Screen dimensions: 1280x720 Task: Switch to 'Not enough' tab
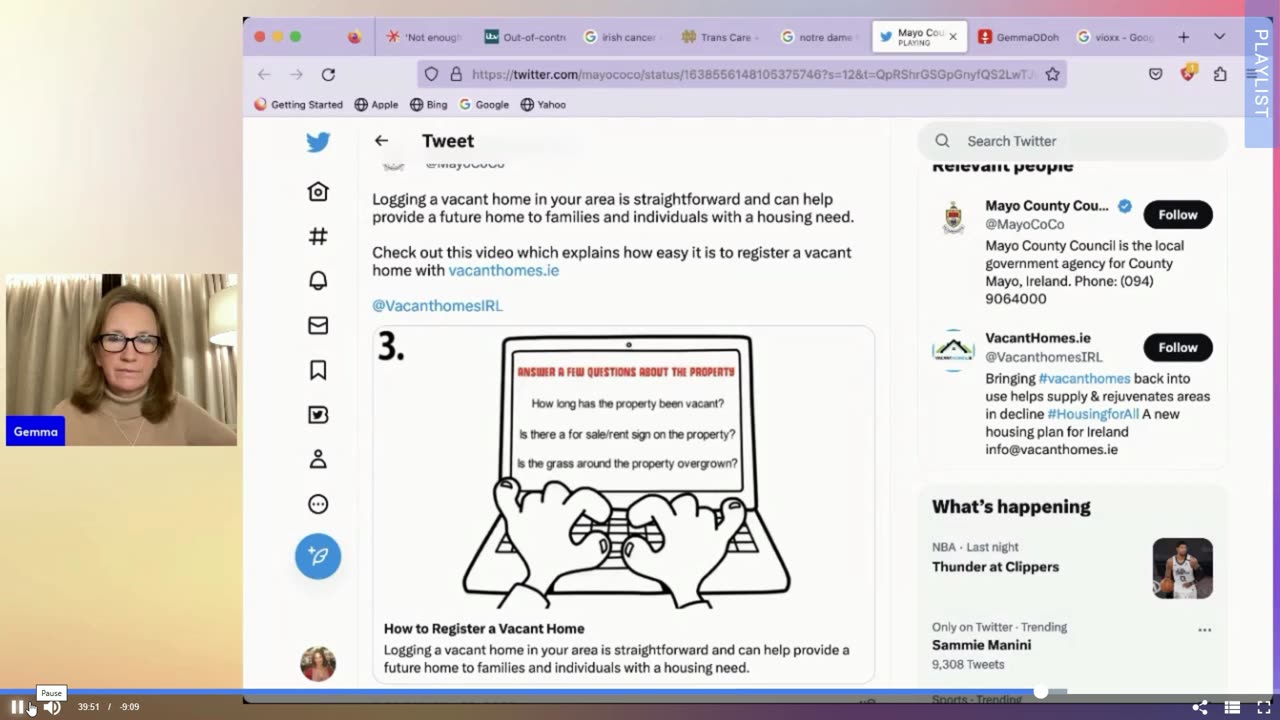424,37
